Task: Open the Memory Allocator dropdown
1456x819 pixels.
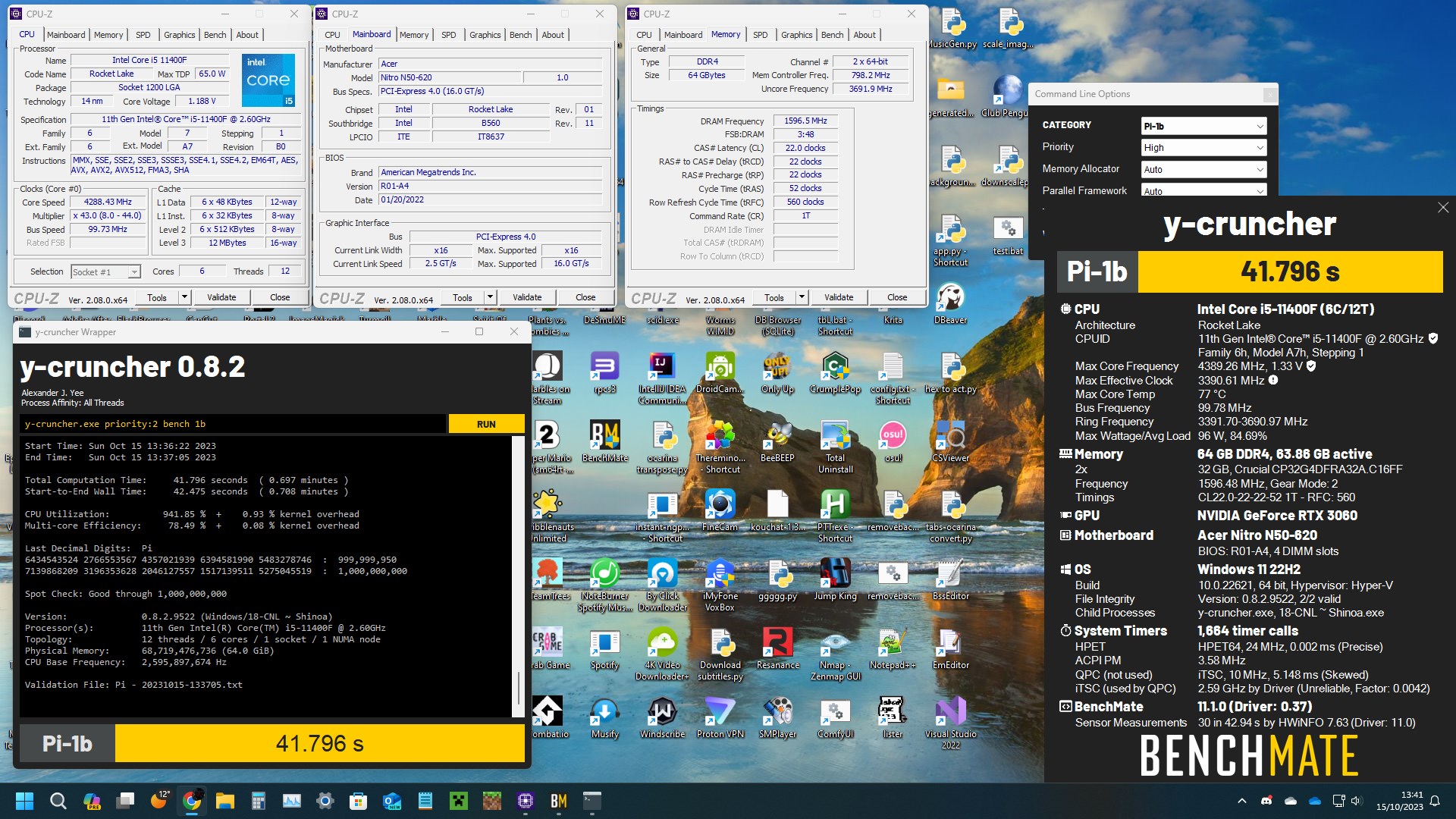Action: pyautogui.click(x=1203, y=169)
